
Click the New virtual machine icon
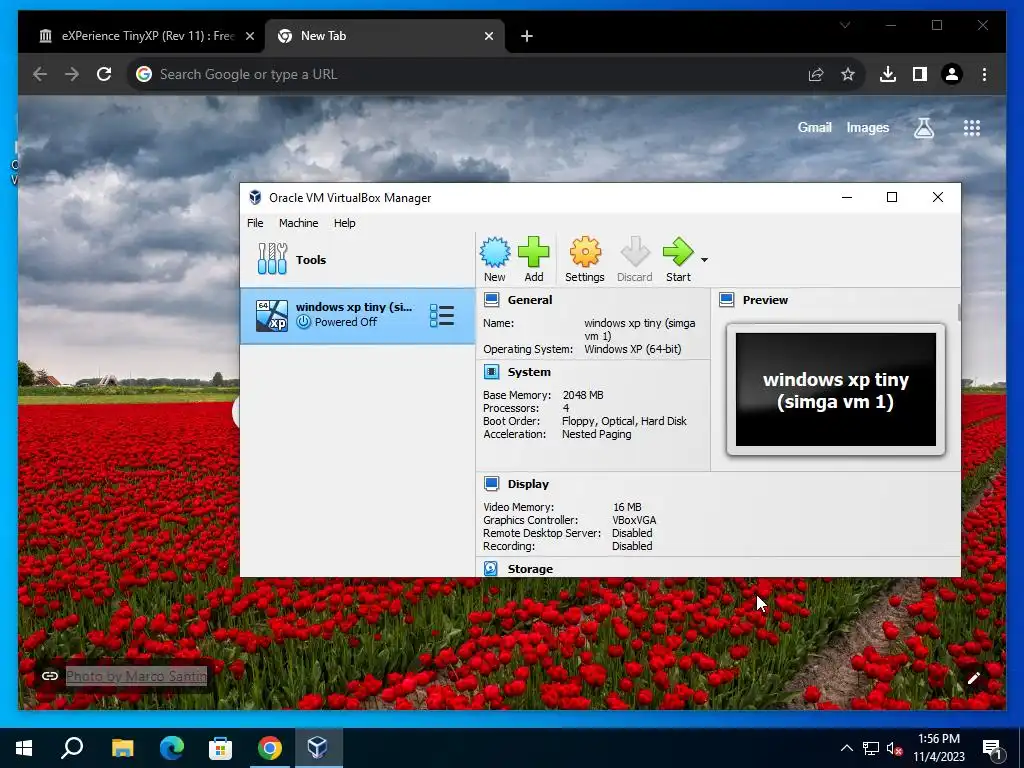494,259
